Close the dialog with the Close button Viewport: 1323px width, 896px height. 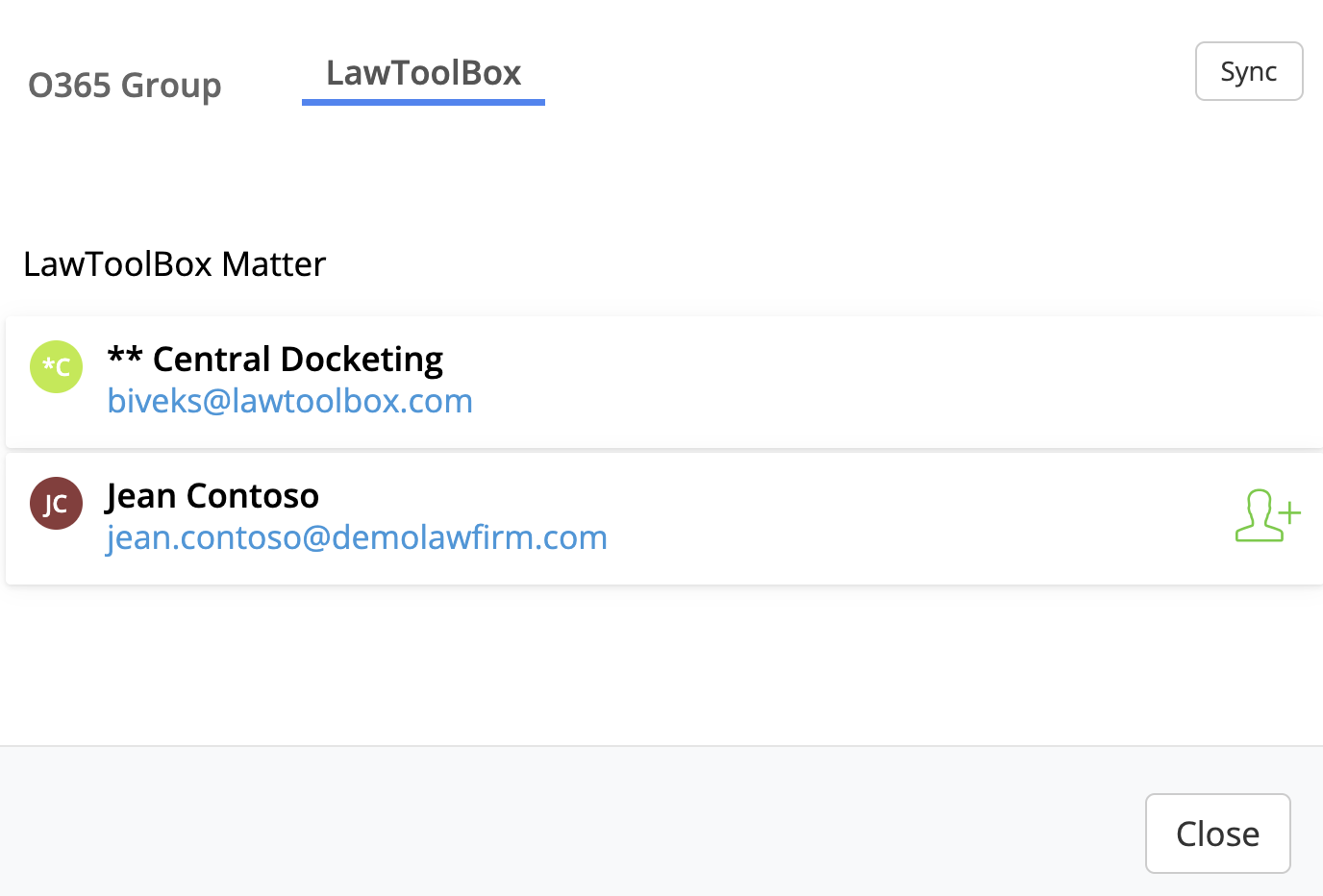pyautogui.click(x=1217, y=834)
